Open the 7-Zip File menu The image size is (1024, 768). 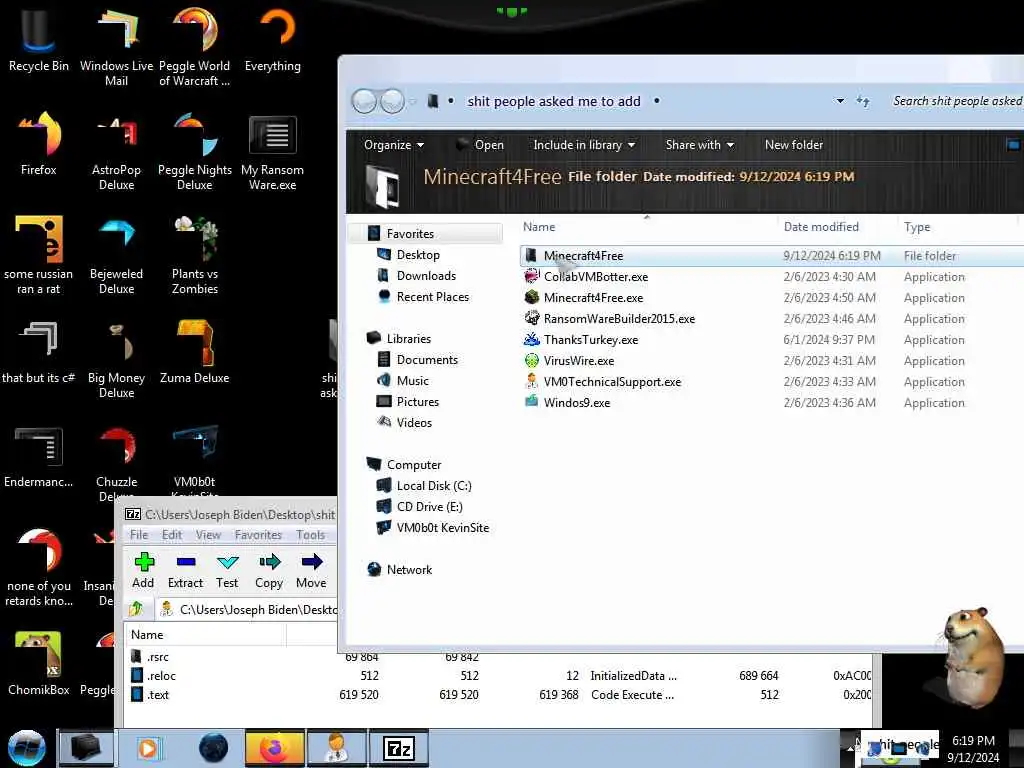pos(139,535)
